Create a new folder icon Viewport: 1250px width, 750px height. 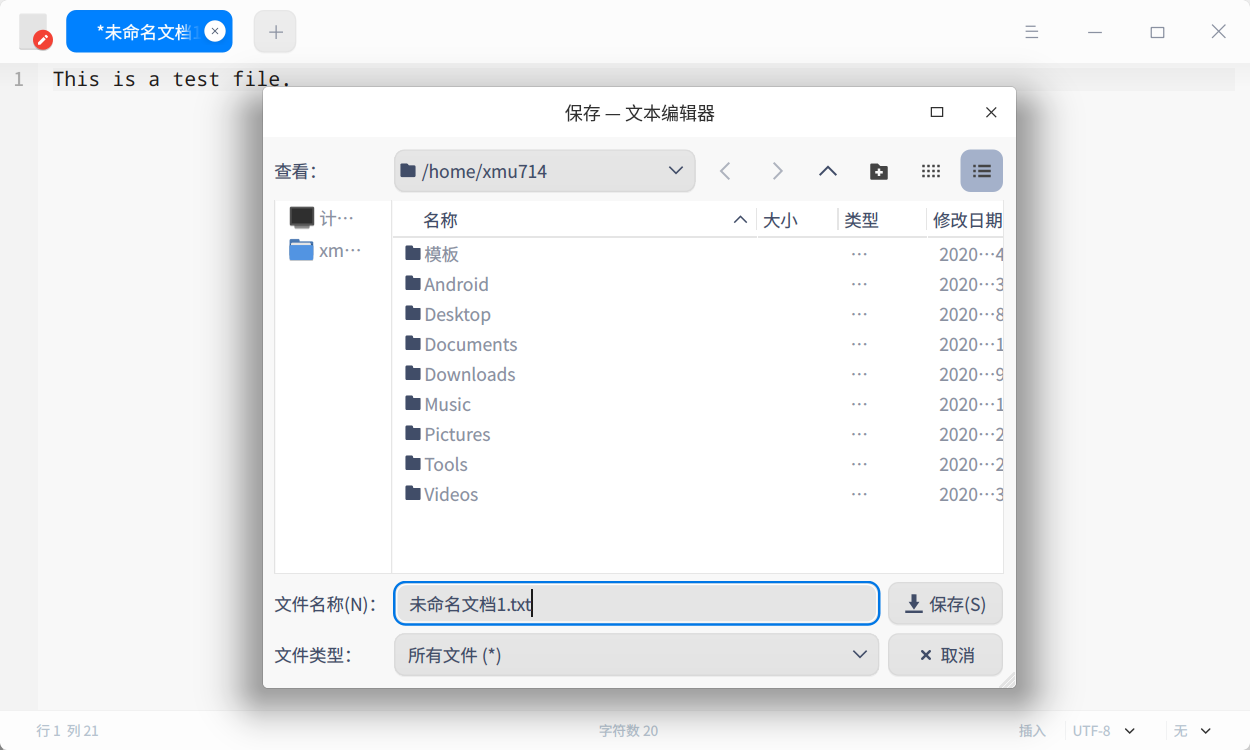click(x=879, y=171)
